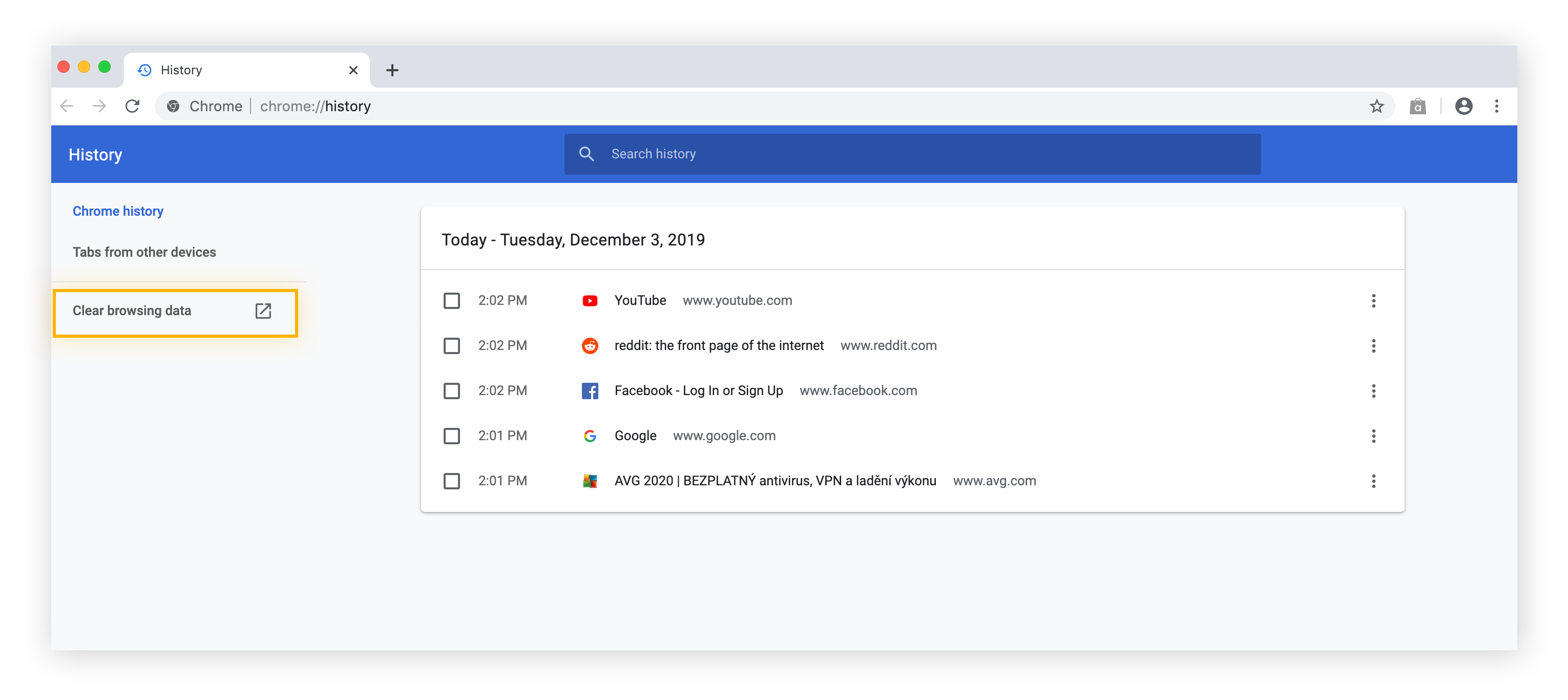Screen dimensions: 1568x700
Task: Click Clear browsing data
Action: tap(132, 311)
